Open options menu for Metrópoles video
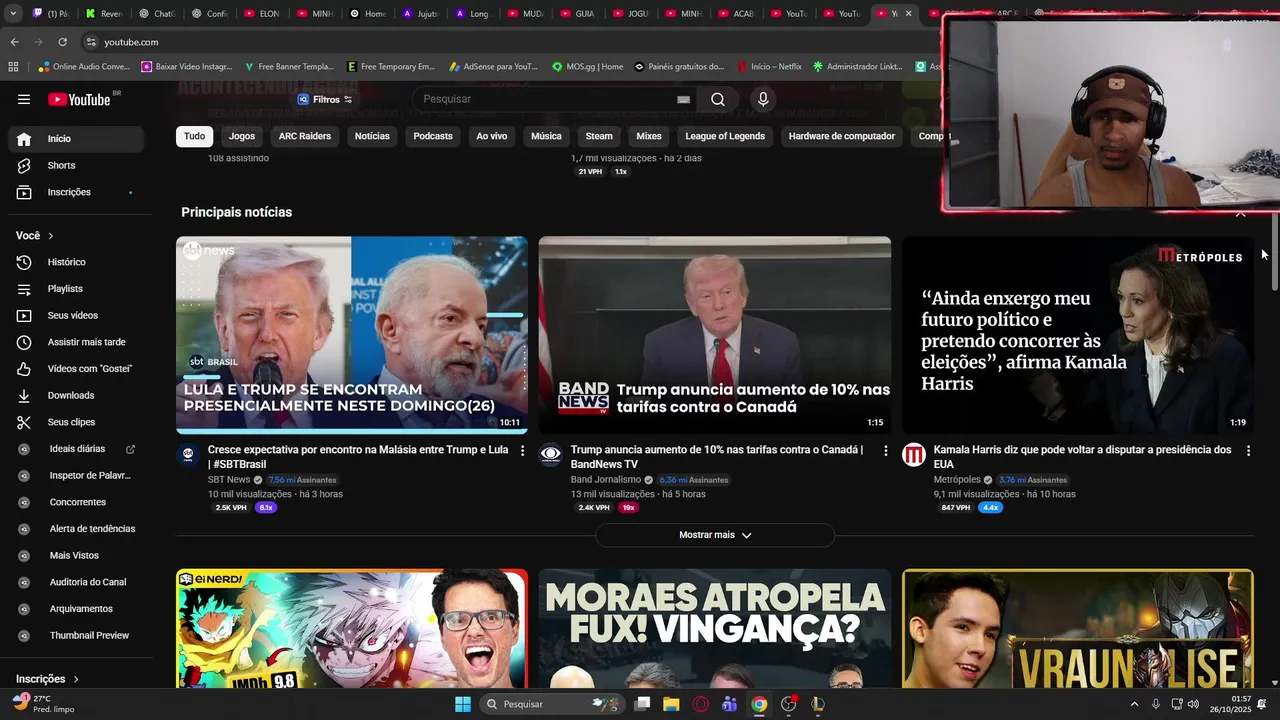Image resolution: width=1280 pixels, height=720 pixels. pyautogui.click(x=1248, y=451)
